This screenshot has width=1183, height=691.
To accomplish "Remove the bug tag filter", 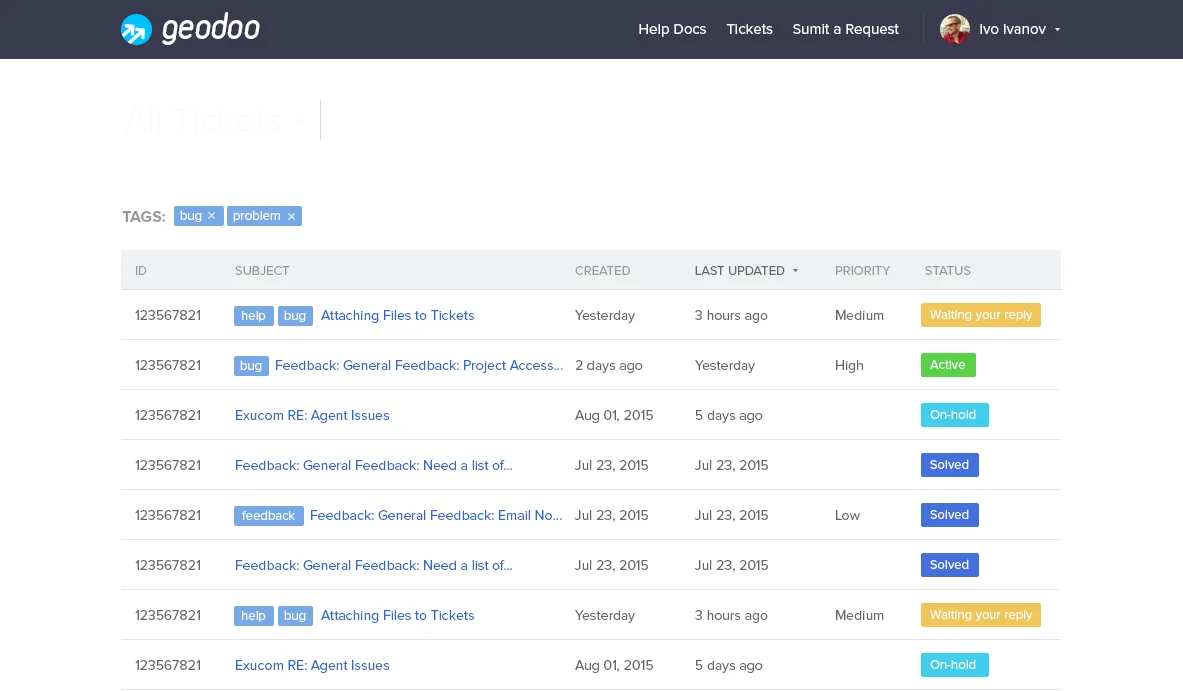I will 211,217.
